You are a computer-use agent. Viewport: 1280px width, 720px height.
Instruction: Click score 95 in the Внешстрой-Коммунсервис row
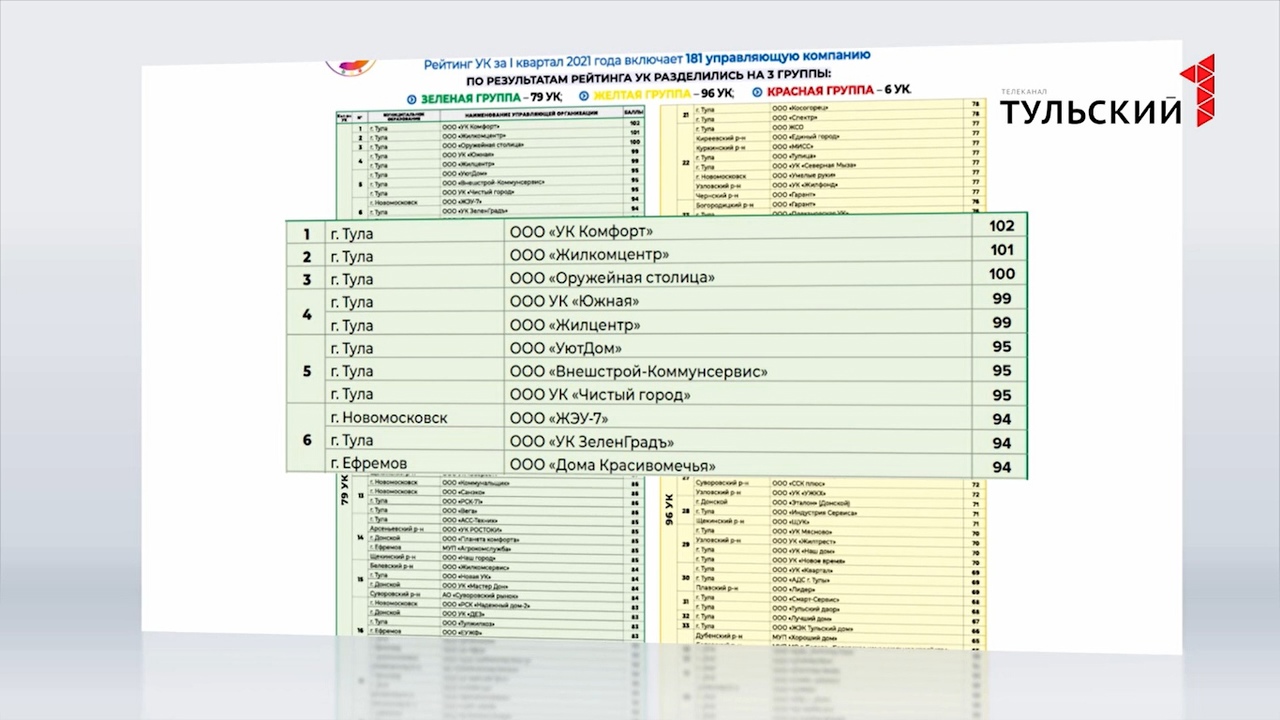coord(1001,371)
